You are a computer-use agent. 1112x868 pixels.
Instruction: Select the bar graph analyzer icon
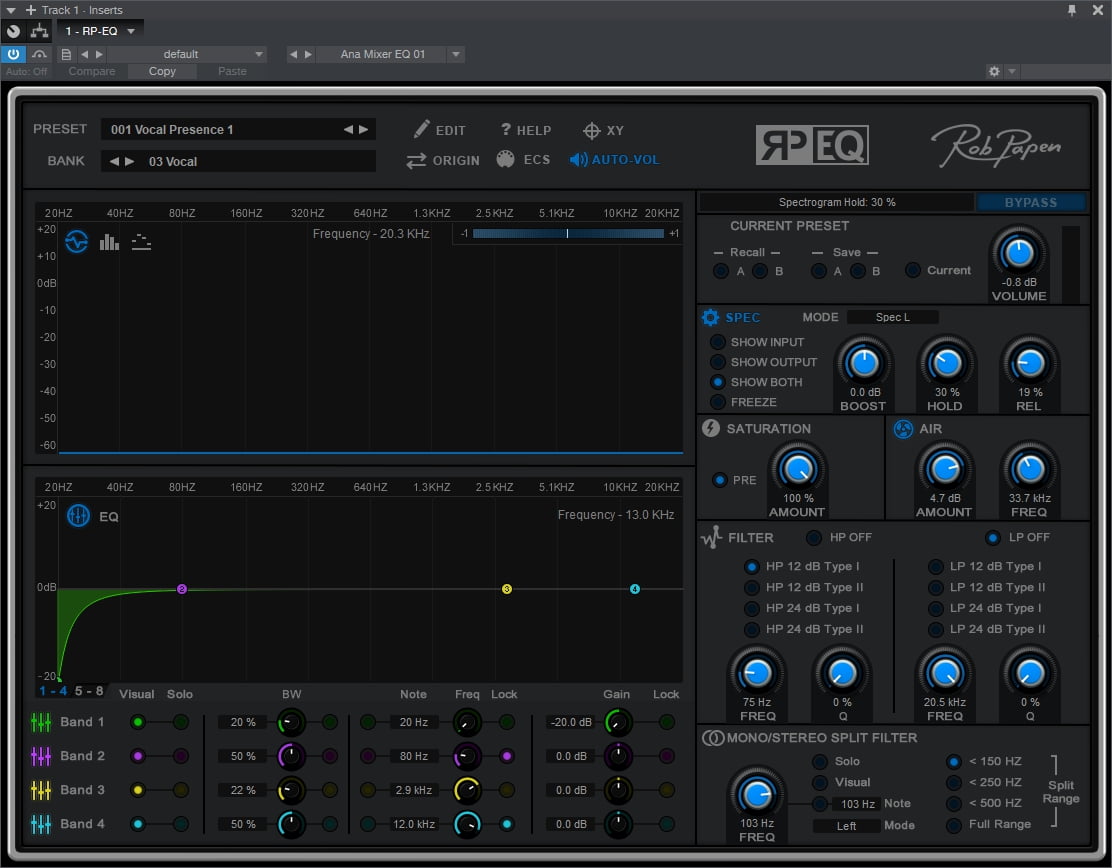pos(109,243)
